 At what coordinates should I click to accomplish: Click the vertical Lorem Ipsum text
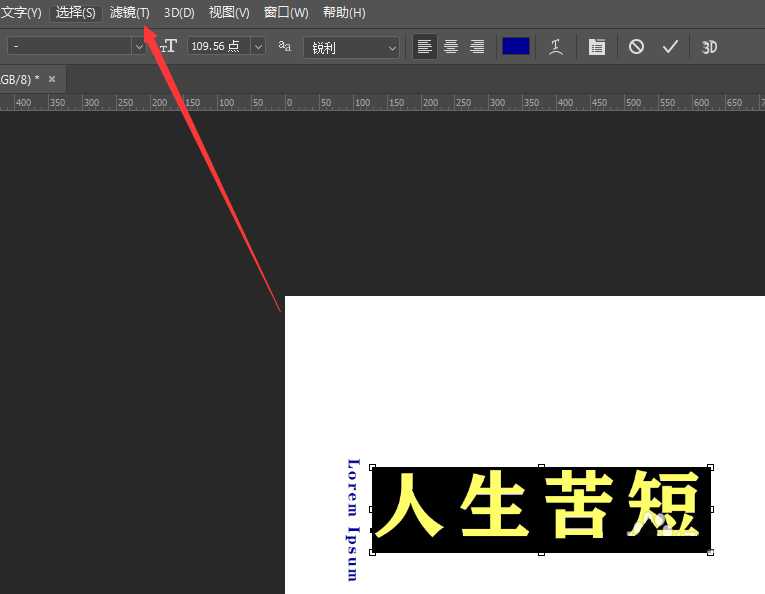[352, 518]
